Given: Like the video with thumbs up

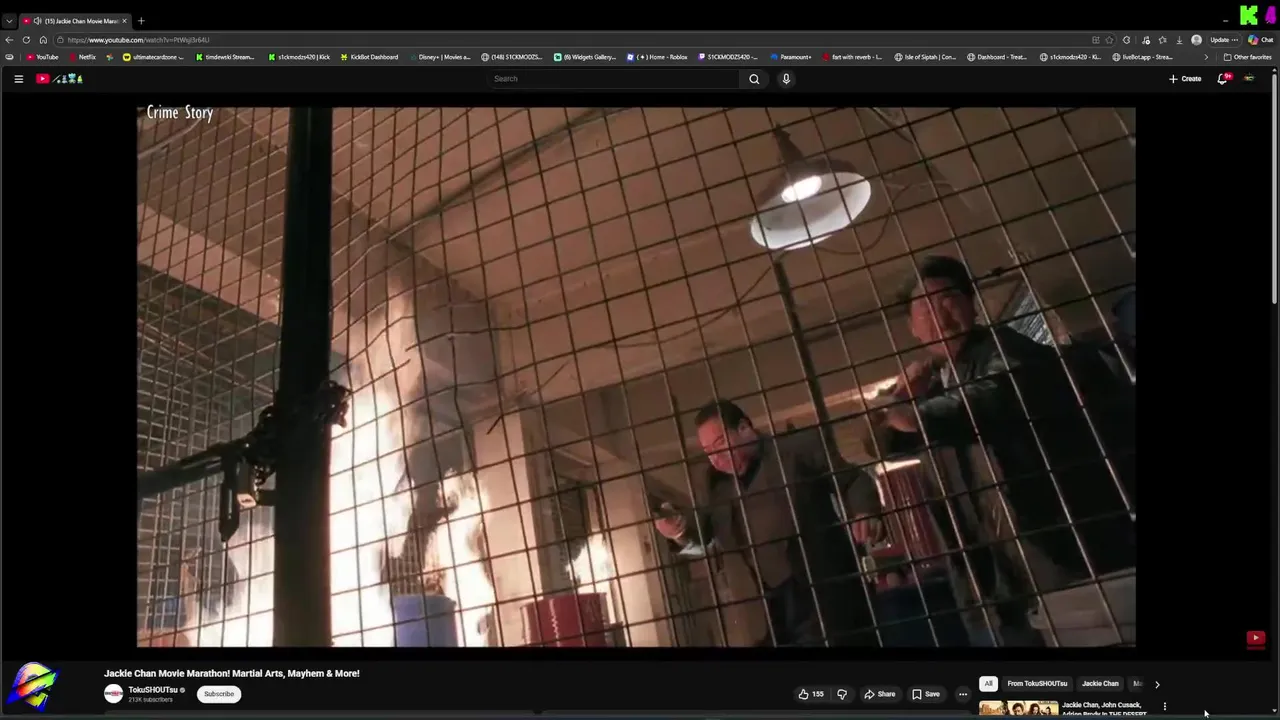Looking at the screenshot, I should pyautogui.click(x=811, y=694).
